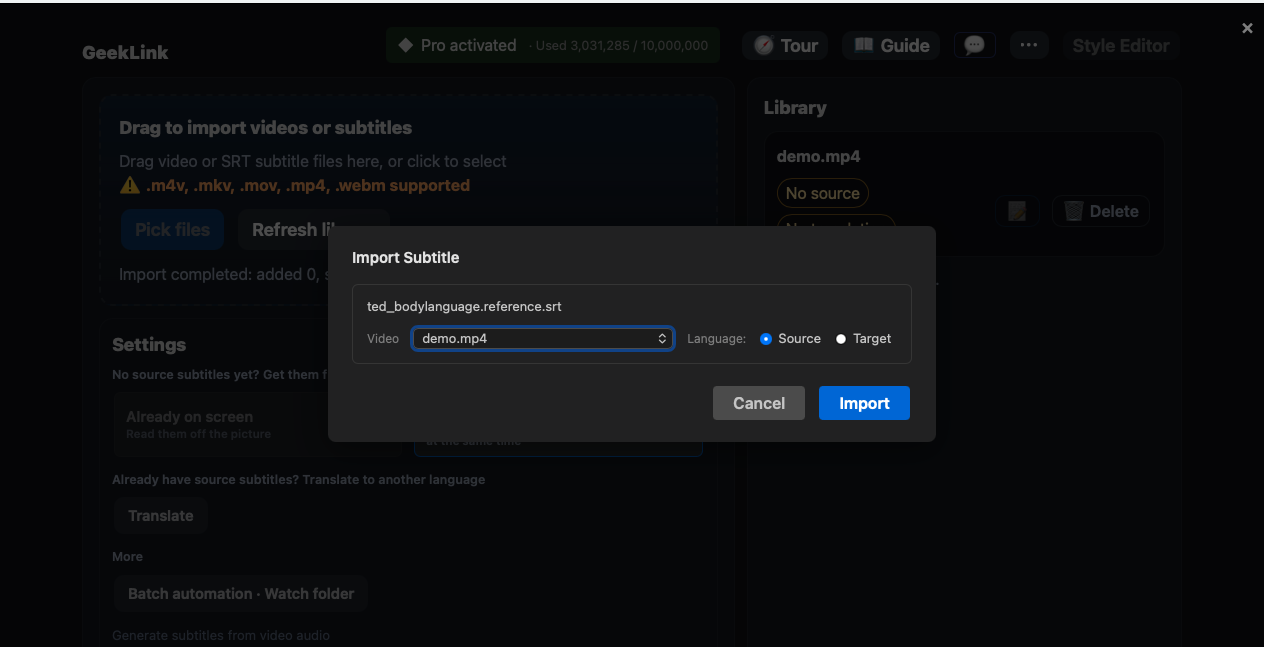Click the Library heading
Viewport: 1264px width, 647px height.
[x=795, y=107]
